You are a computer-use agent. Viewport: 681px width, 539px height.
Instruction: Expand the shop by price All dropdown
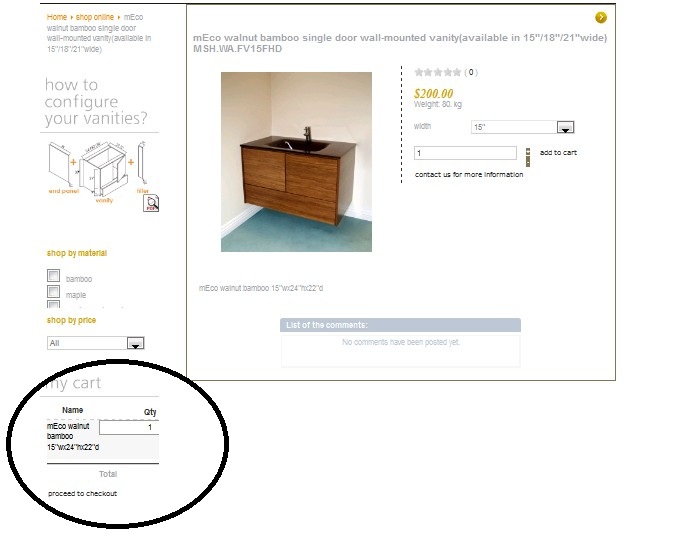(x=96, y=343)
